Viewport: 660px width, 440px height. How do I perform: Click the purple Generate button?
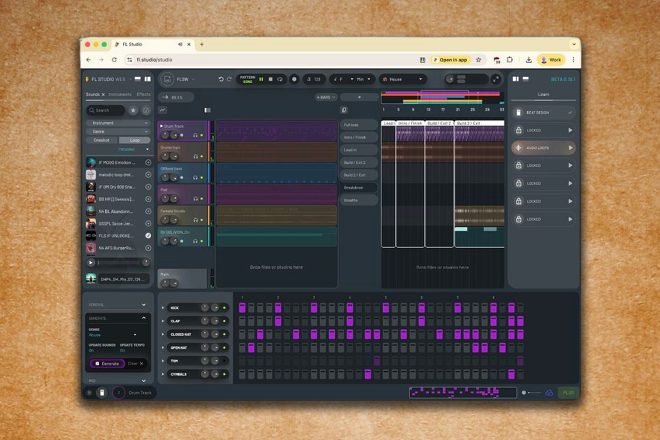[109, 363]
